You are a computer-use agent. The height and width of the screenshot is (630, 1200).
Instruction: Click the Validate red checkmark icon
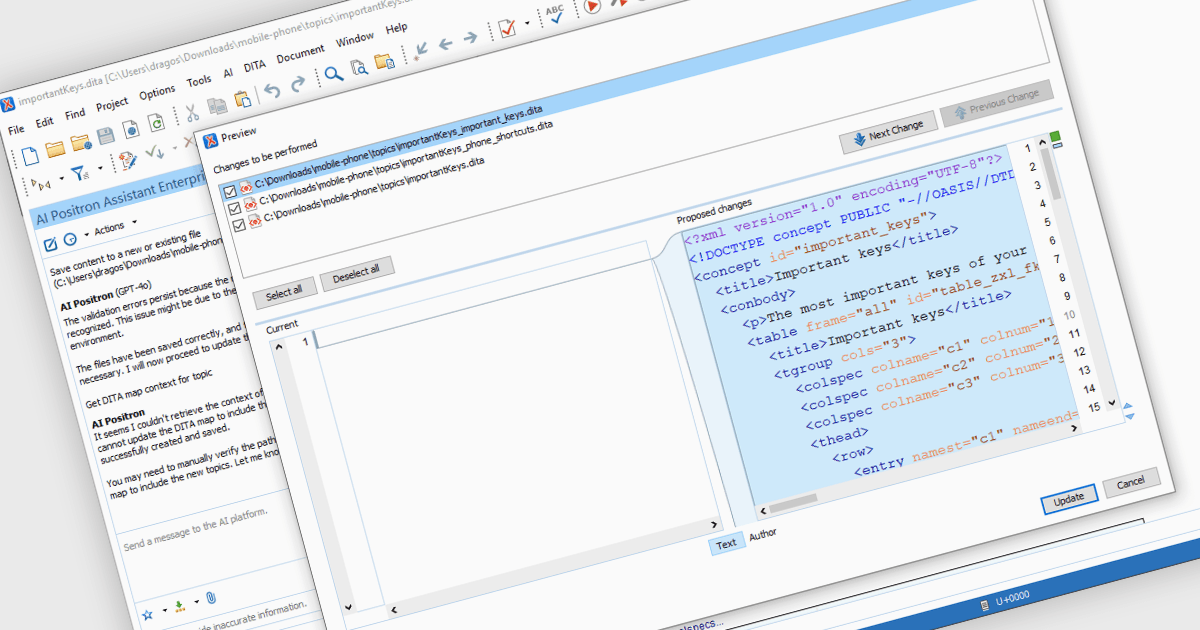click(x=508, y=30)
